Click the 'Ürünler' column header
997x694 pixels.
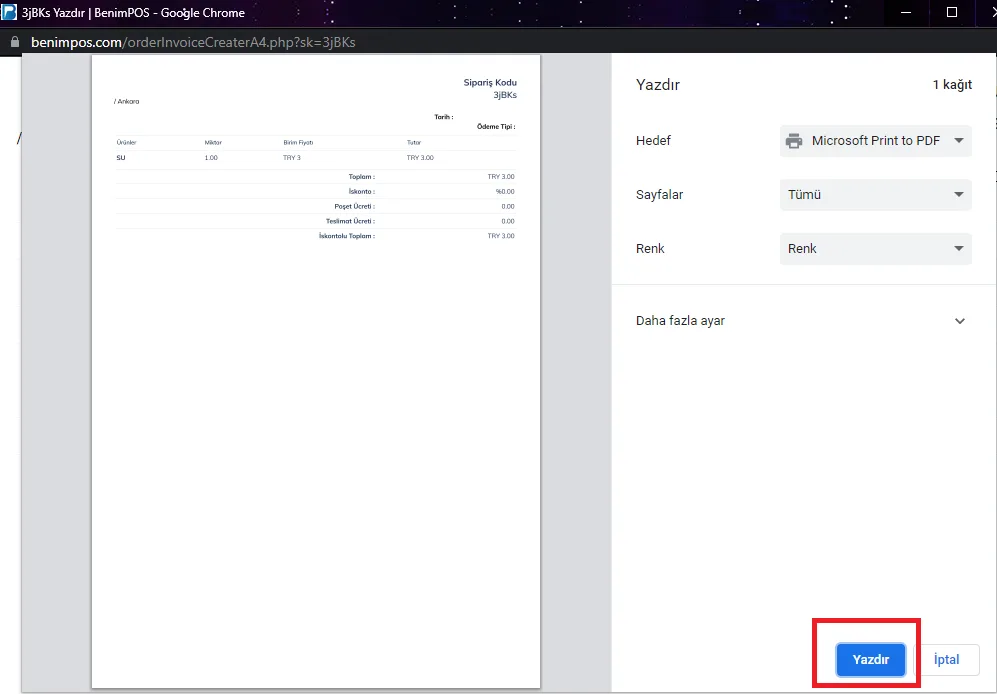[127, 142]
